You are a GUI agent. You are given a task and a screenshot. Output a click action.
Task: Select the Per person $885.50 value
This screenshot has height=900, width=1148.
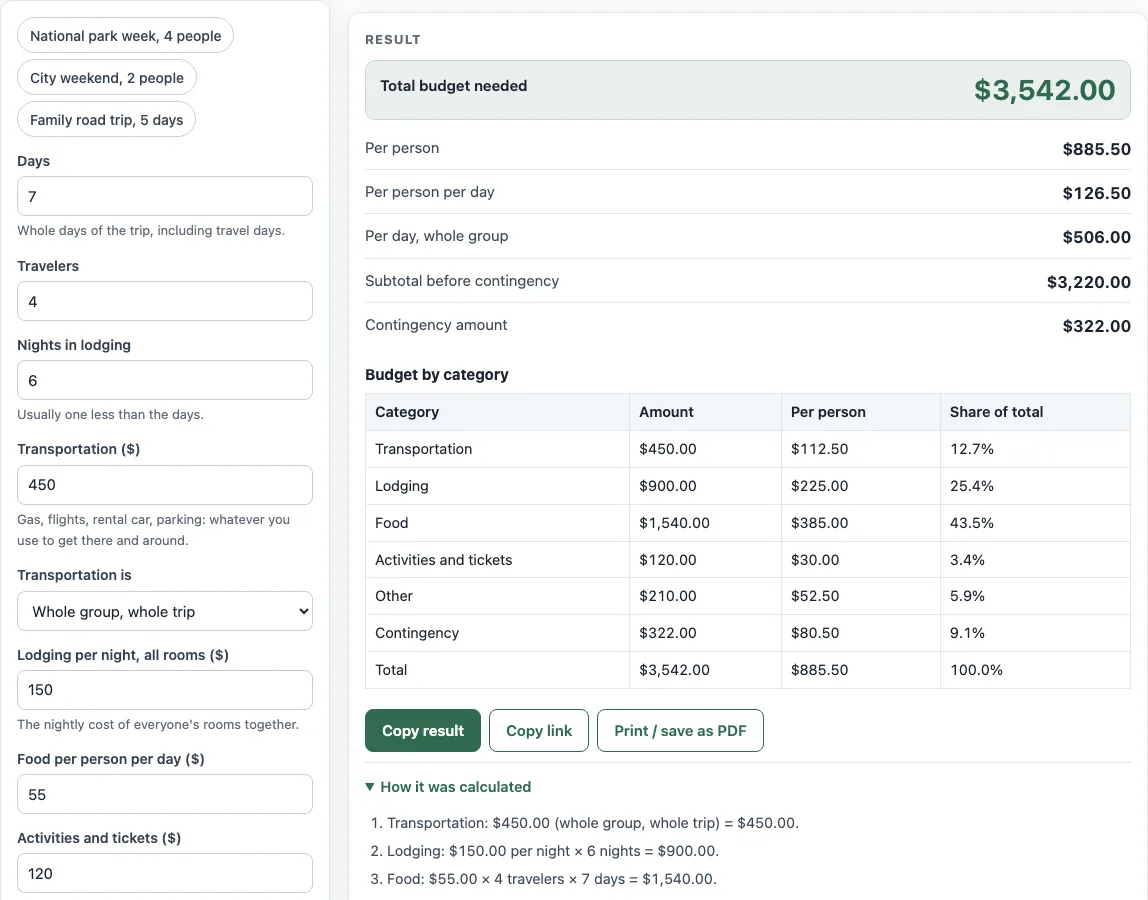click(1096, 149)
